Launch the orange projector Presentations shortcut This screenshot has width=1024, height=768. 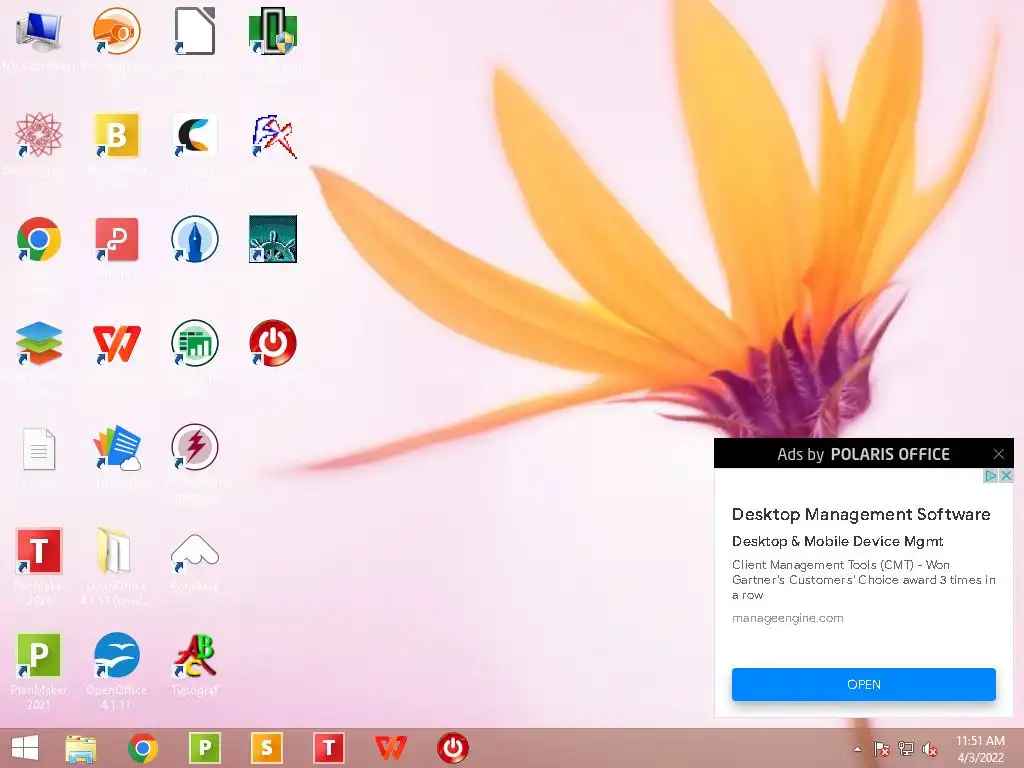pyautogui.click(x=116, y=31)
